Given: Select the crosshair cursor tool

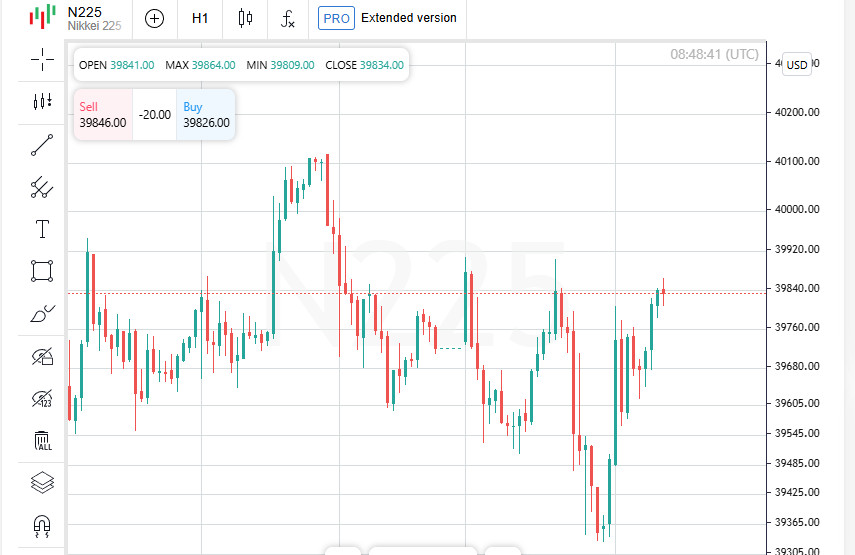Looking at the screenshot, I should [x=42, y=59].
